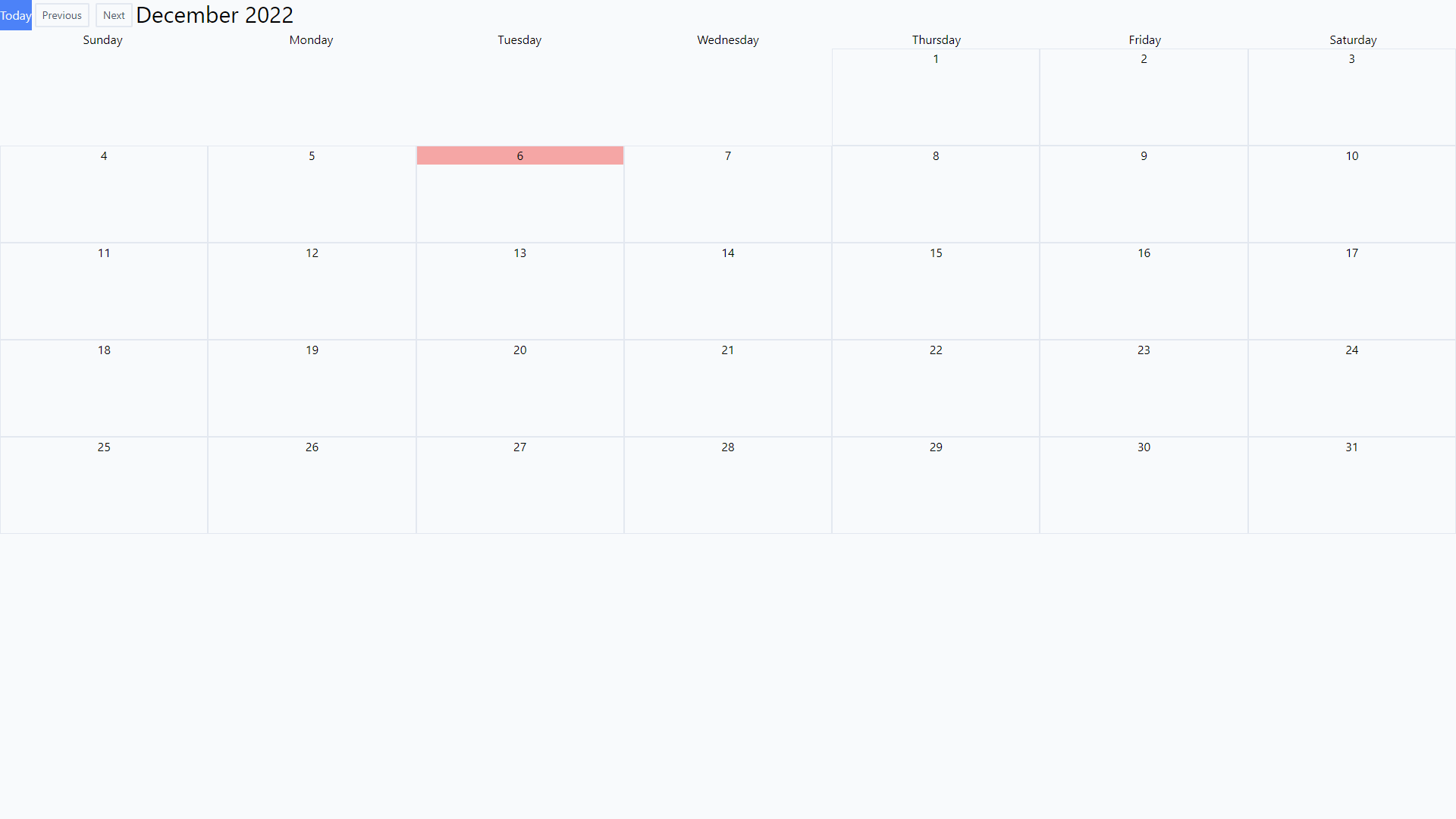Click the Wednesday column header

727,39
